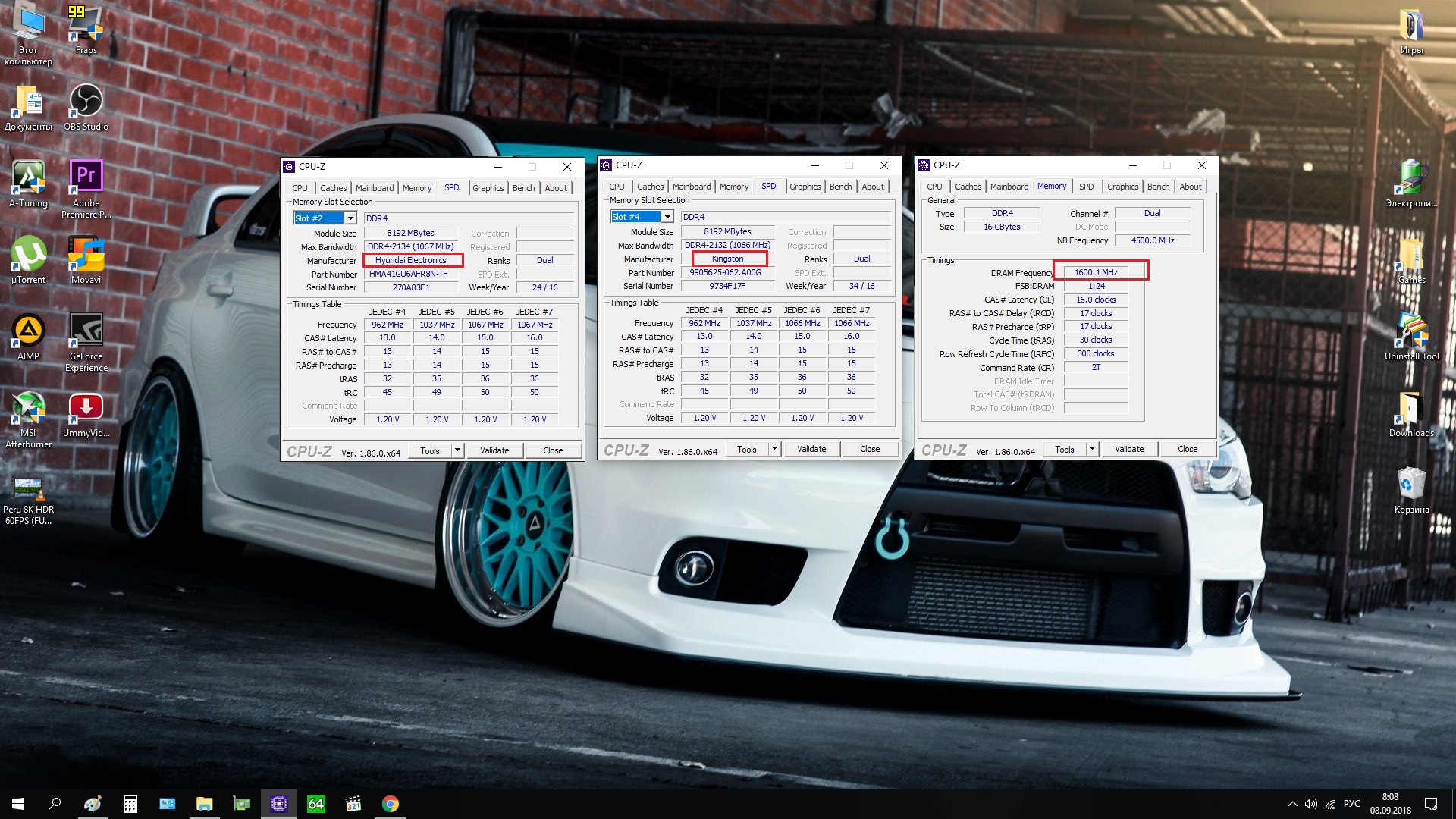Expand the Slot #4 memory slot dropdown
Image resolution: width=1456 pixels, height=819 pixels.
[x=667, y=217]
